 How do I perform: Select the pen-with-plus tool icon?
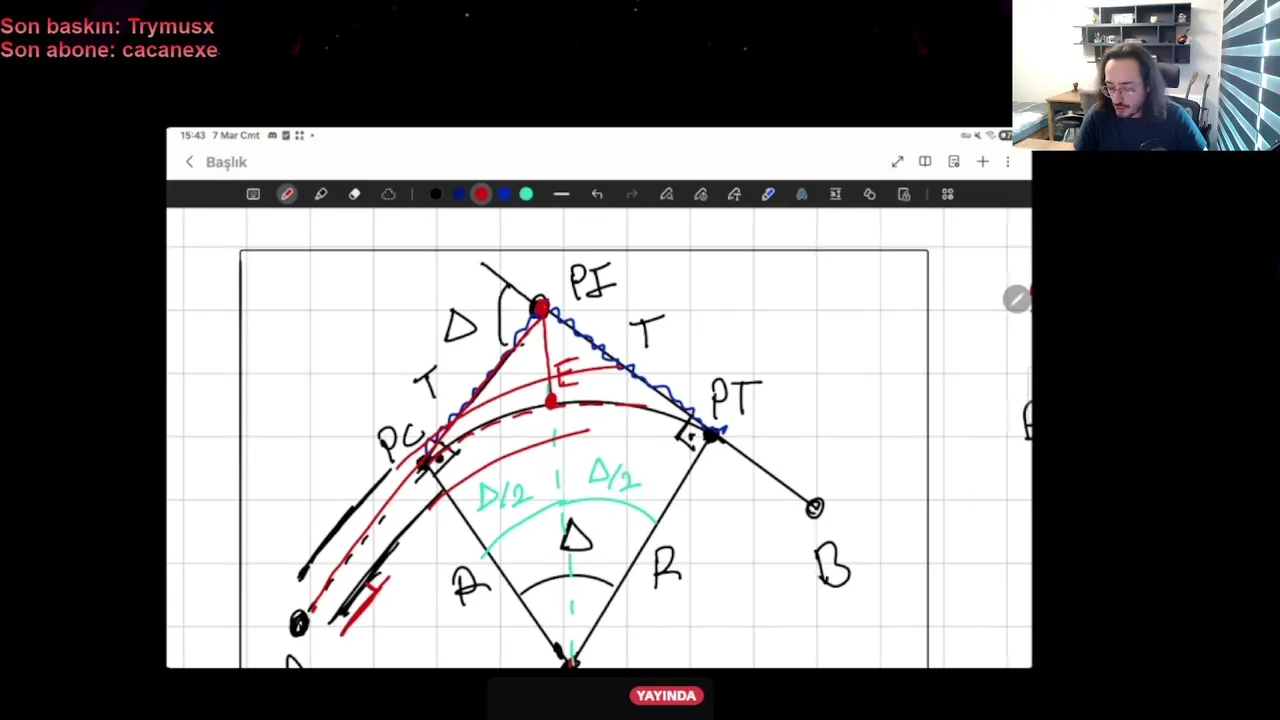734,194
